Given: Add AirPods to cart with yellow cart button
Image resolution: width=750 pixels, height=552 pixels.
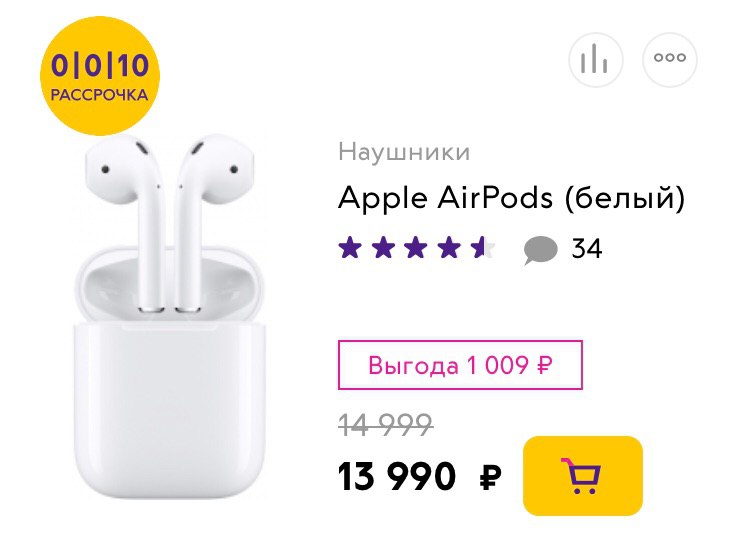Looking at the screenshot, I should coord(583,475).
